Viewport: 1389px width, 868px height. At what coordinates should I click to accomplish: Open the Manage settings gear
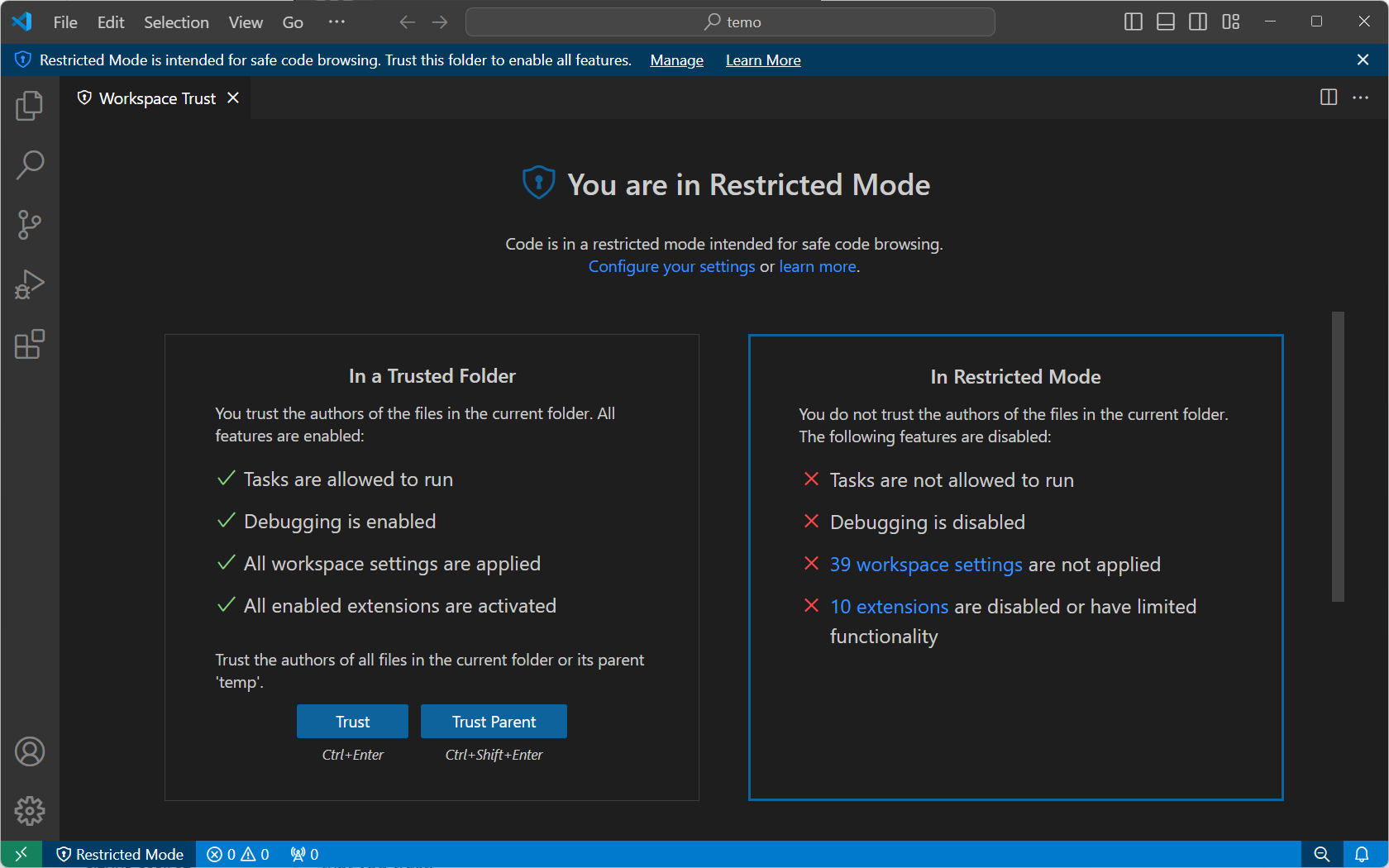30,811
